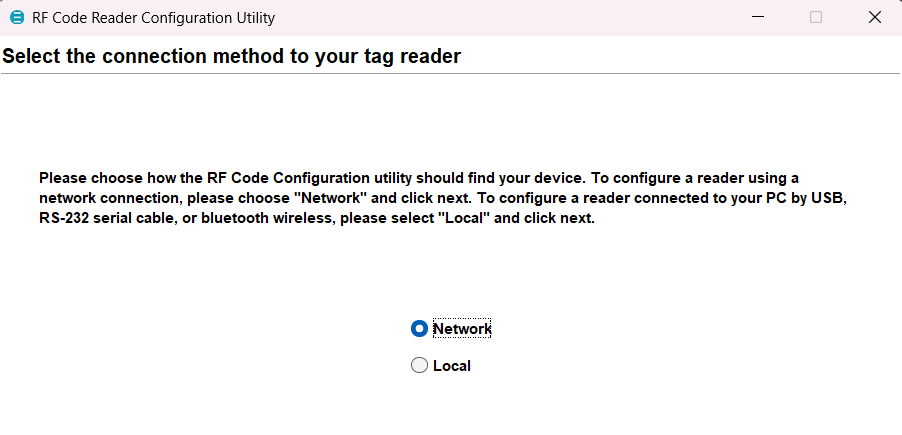The image size is (902, 435).
Task: Click the horizontal divider line below the heading
Action: click(450, 74)
